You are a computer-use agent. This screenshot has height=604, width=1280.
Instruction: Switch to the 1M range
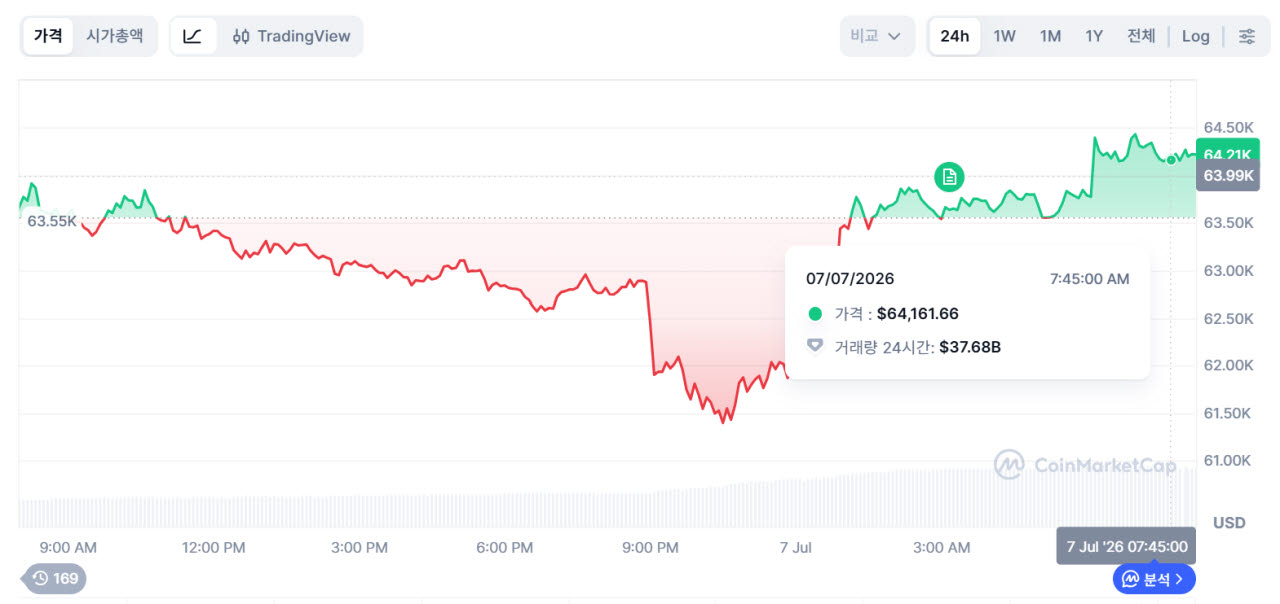click(1050, 36)
